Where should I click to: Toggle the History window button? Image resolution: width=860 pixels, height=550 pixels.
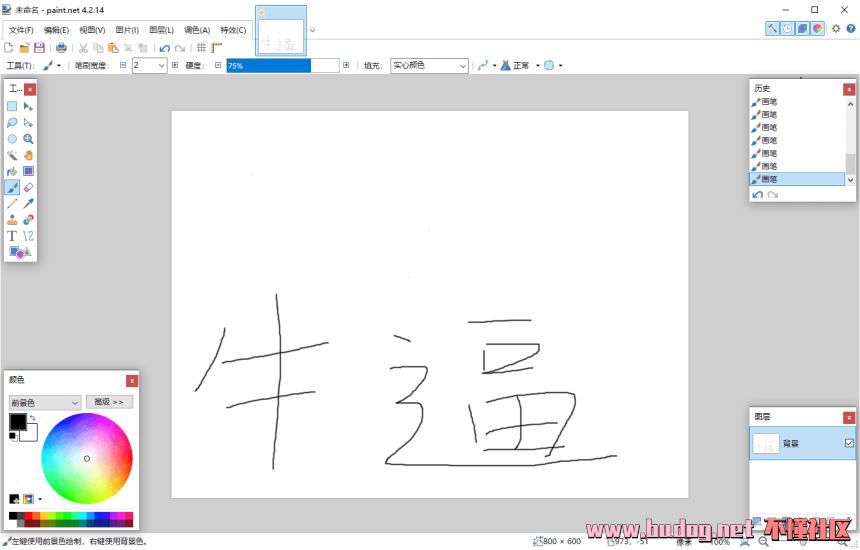[787, 29]
